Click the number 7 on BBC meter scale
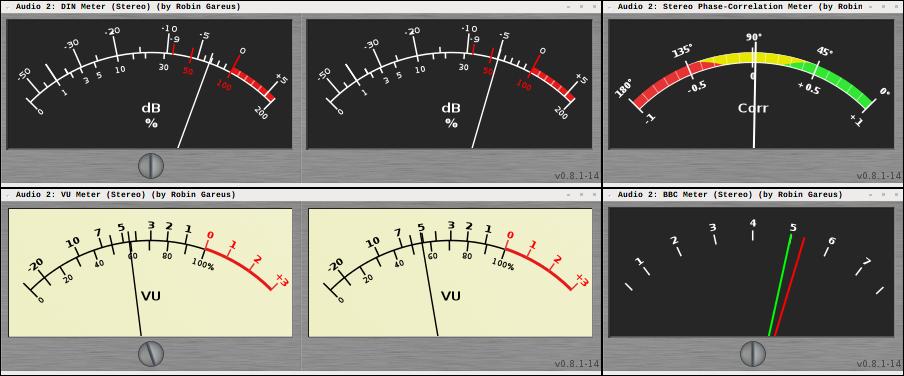The image size is (904, 376). [867, 262]
